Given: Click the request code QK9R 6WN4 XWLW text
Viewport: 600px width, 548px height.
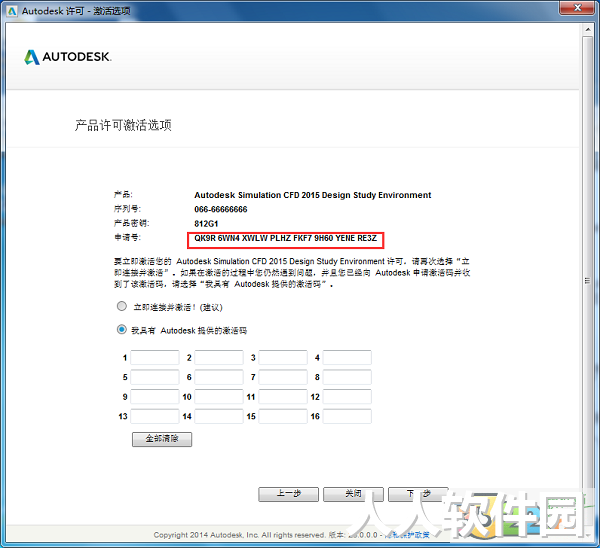Looking at the screenshot, I should (x=285, y=238).
